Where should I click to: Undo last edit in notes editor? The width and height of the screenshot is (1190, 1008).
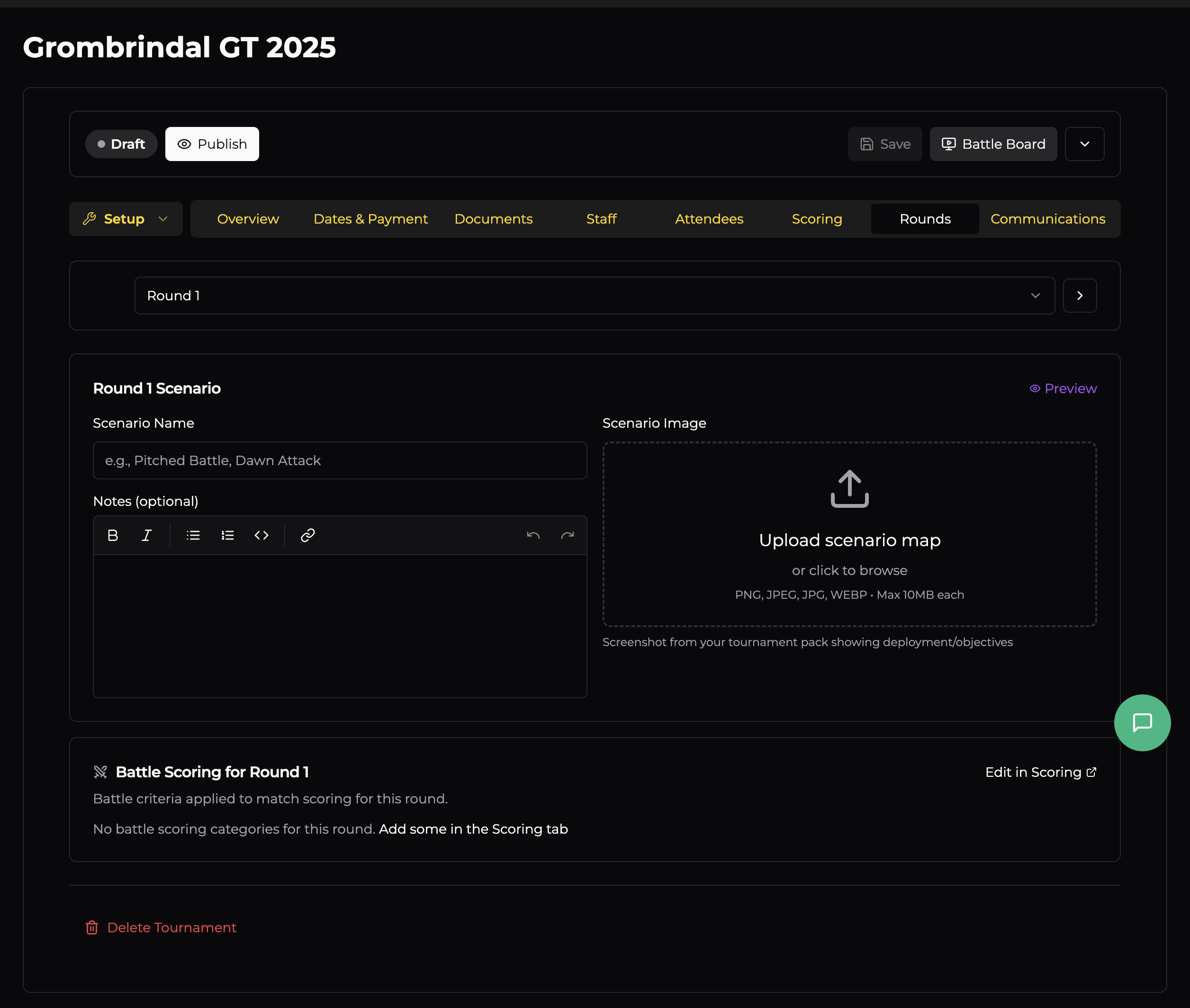coord(532,535)
